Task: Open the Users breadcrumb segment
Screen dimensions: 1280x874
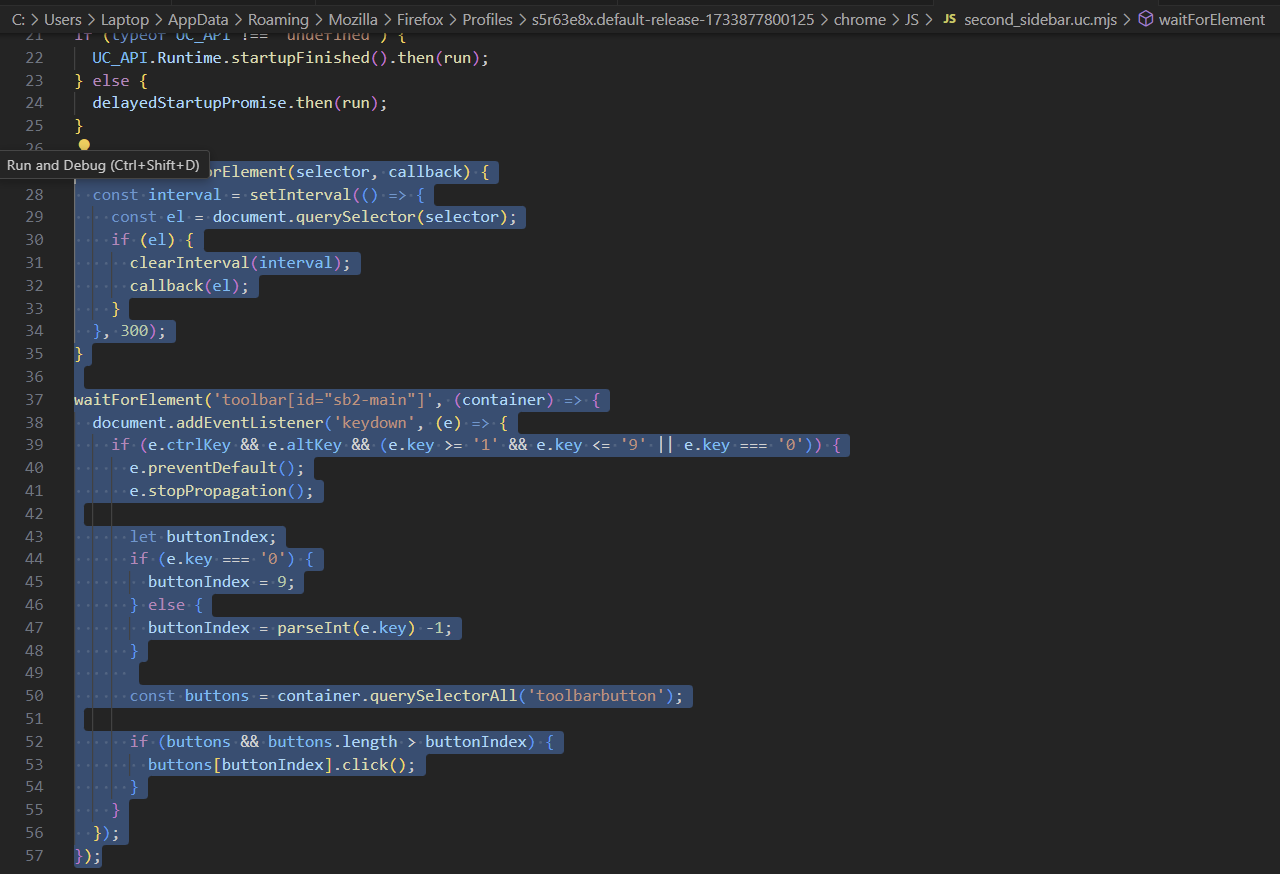Action: 62,19
